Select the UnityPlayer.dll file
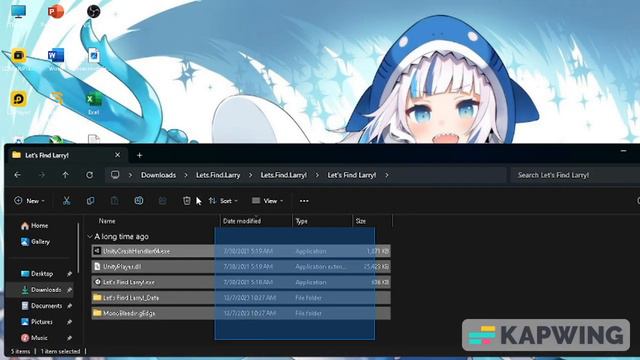Image resolution: width=640 pixels, height=360 pixels. click(241, 267)
